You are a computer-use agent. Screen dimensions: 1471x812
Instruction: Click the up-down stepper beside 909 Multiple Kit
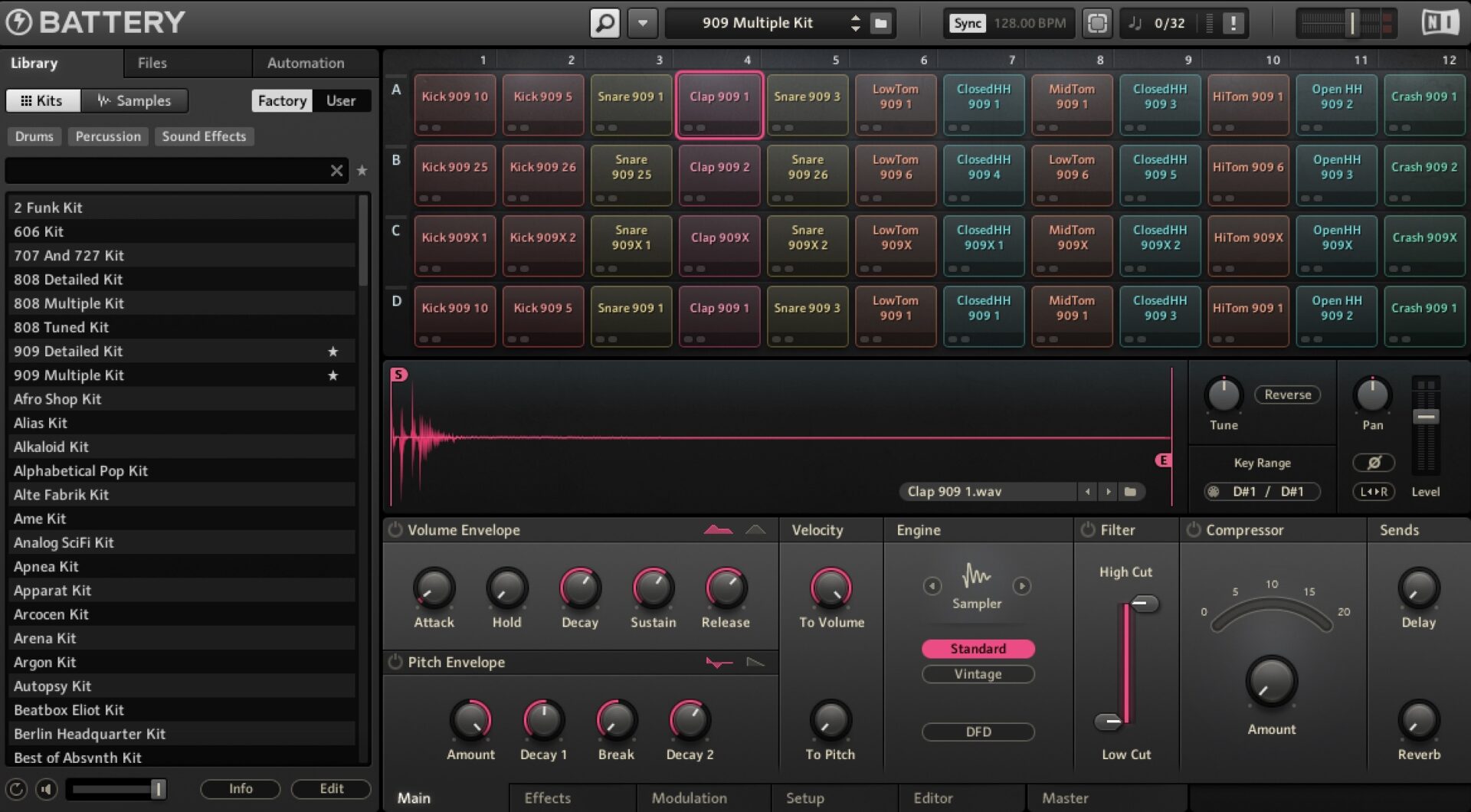(856, 23)
